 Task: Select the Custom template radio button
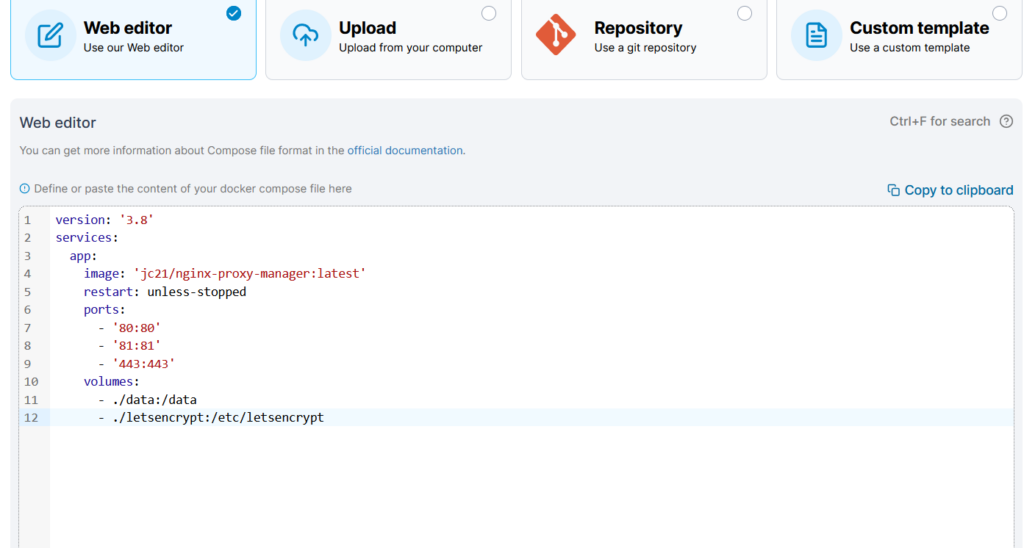tap(999, 13)
